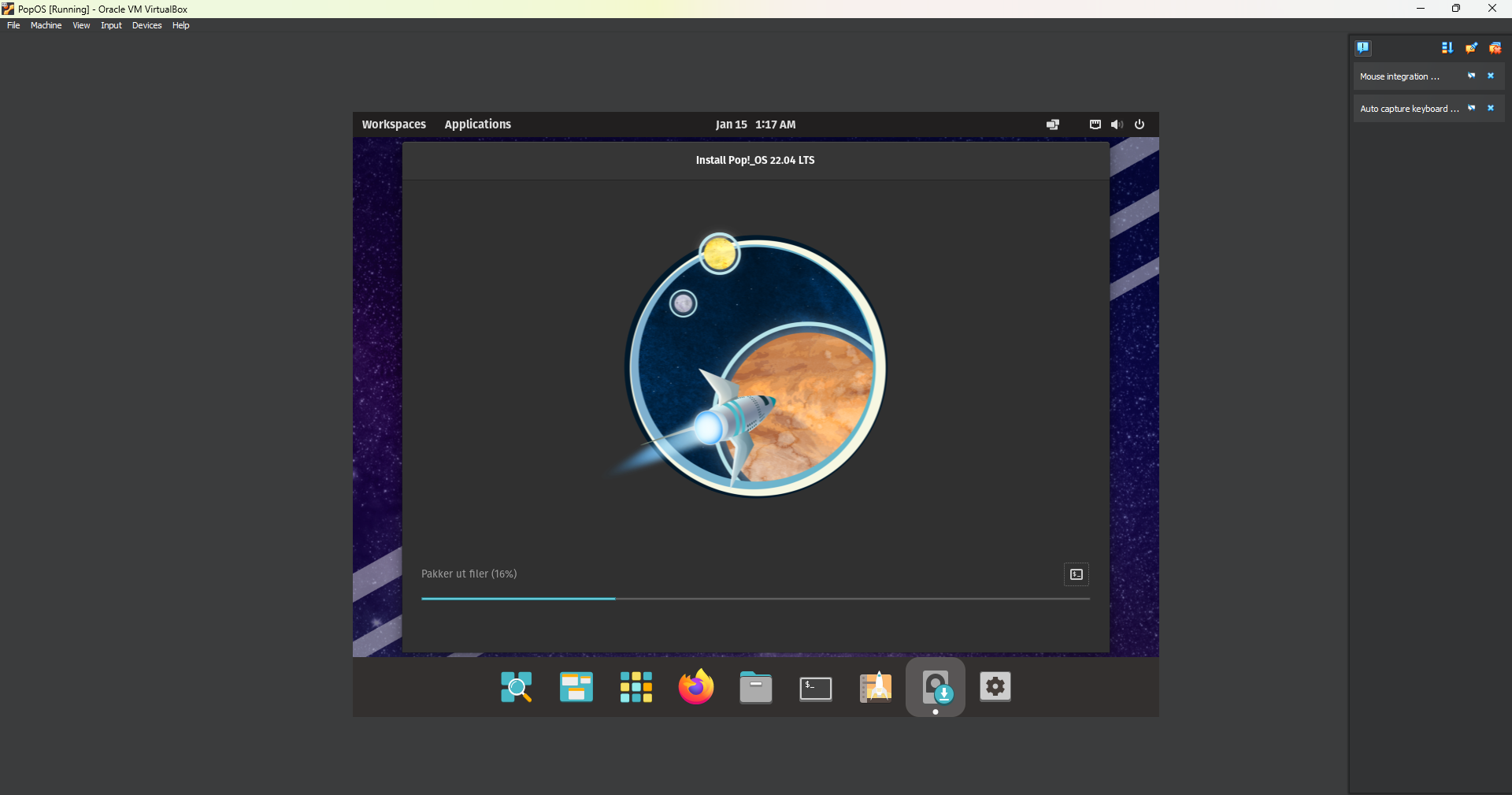The width and height of the screenshot is (1512, 795).
Task: Click the installation progress bar
Action: pos(755,599)
